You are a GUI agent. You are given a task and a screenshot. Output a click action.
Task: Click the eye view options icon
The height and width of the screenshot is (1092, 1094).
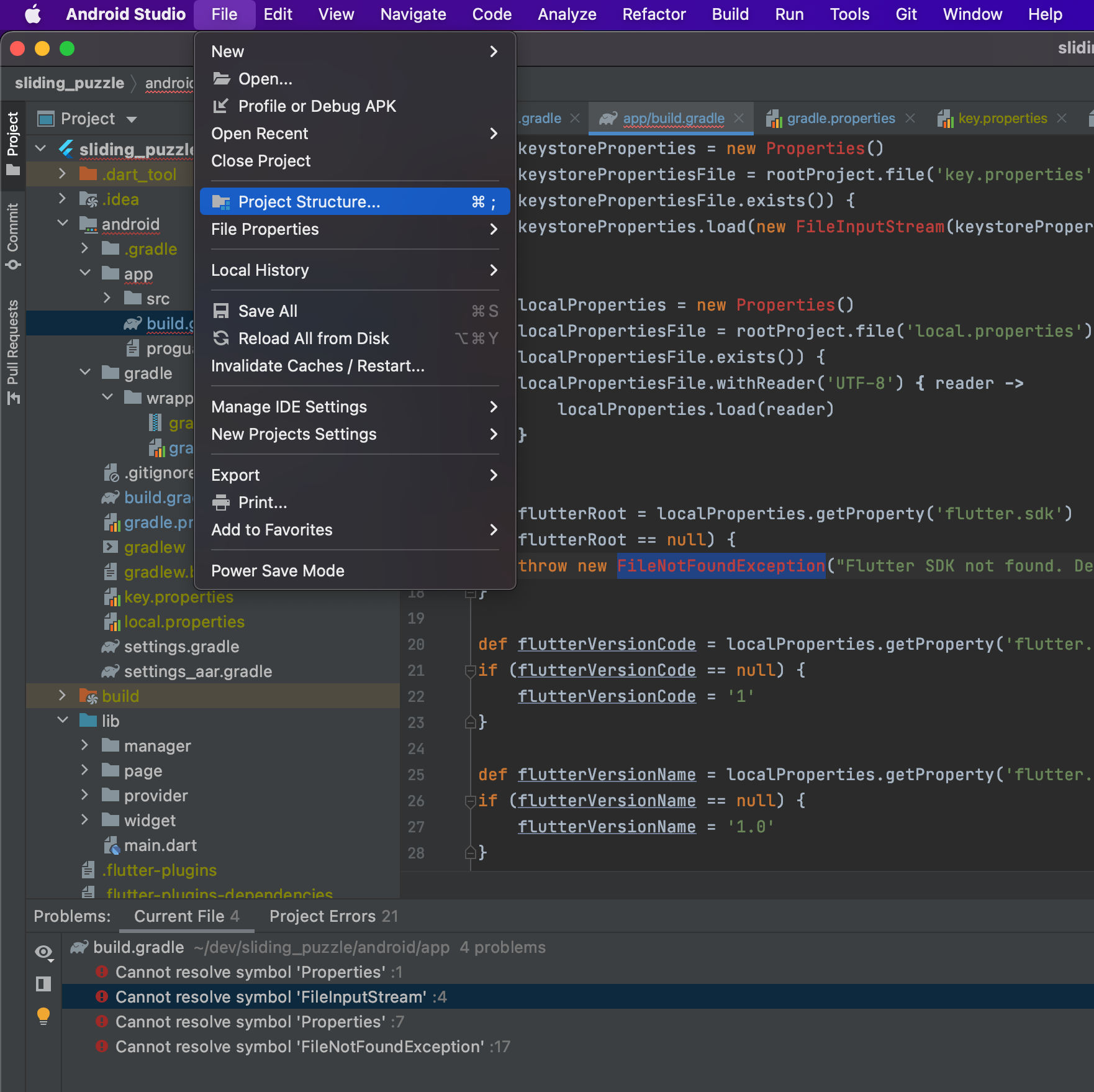click(43, 952)
